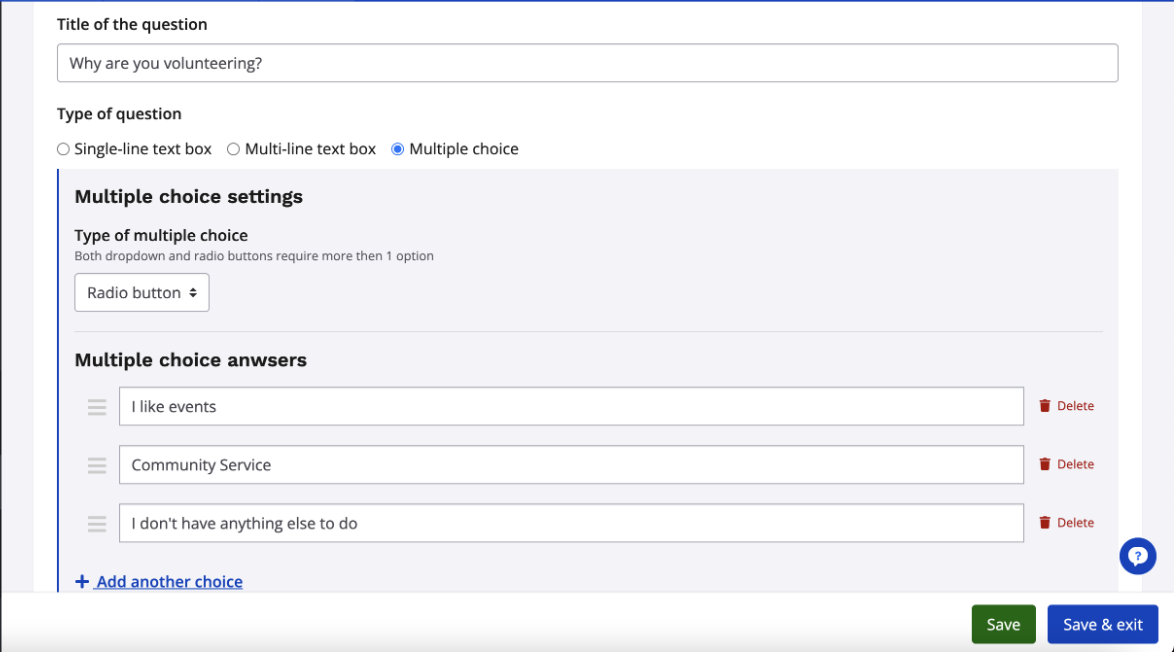
Task: Click the plus icon to add choice
Action: point(82,582)
